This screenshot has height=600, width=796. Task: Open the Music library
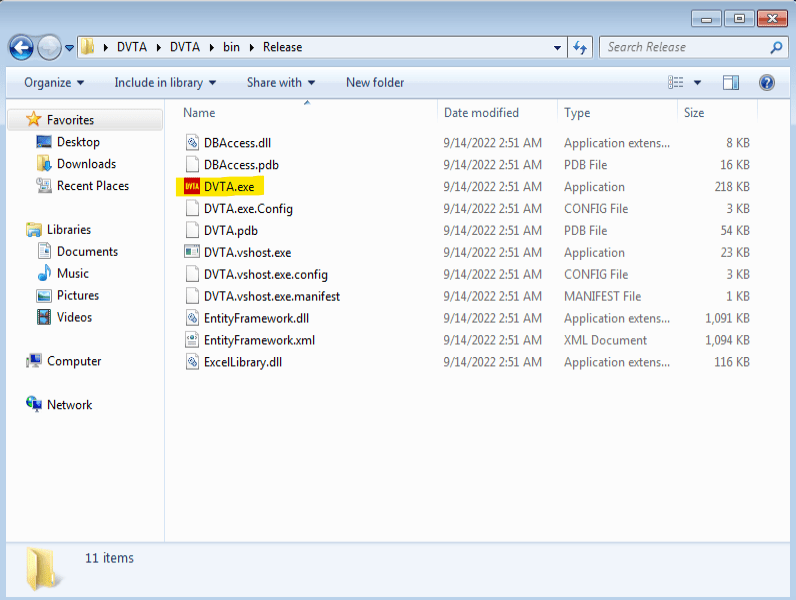pos(72,274)
